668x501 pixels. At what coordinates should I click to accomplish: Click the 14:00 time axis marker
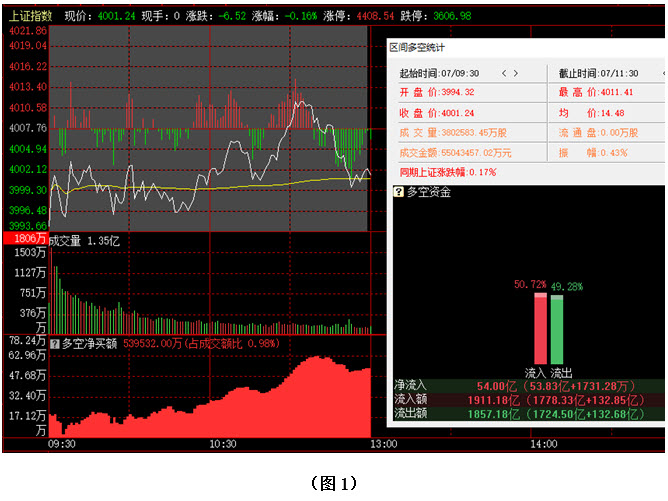pyautogui.click(x=542, y=444)
